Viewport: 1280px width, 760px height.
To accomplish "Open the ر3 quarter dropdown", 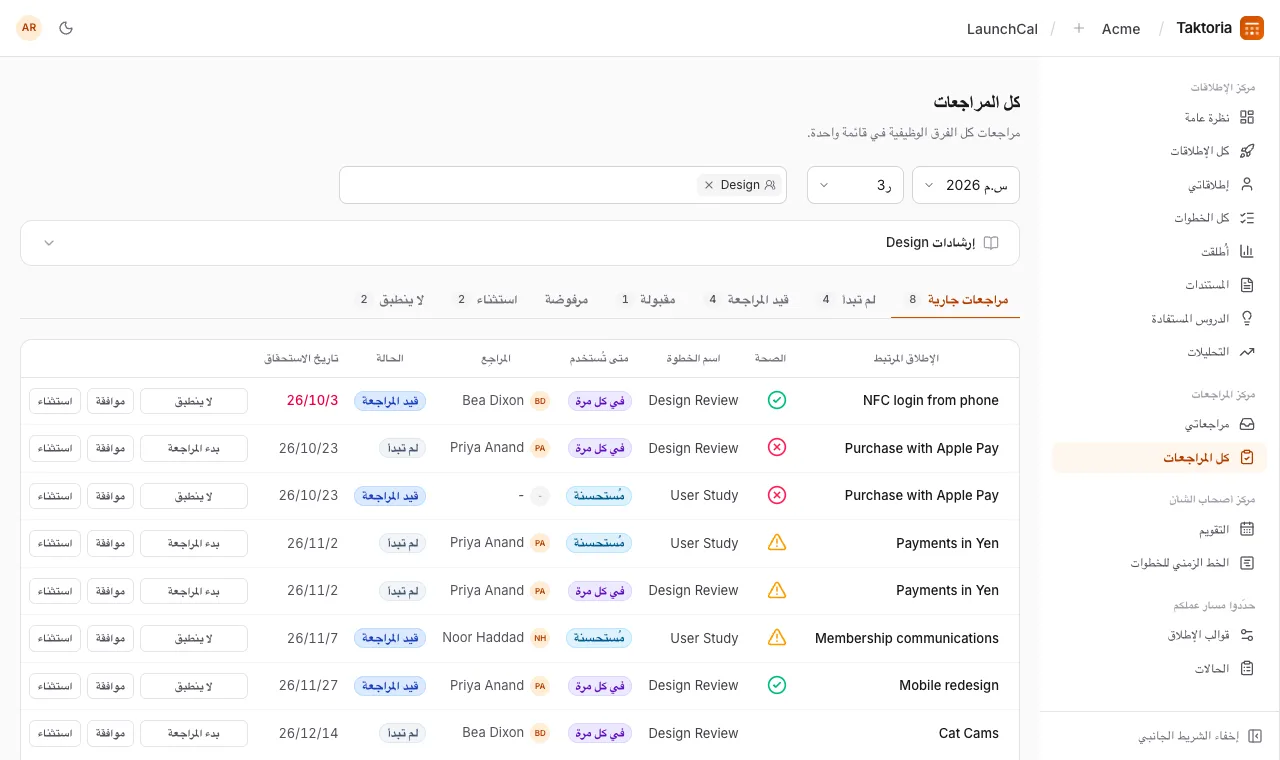I will [x=855, y=185].
